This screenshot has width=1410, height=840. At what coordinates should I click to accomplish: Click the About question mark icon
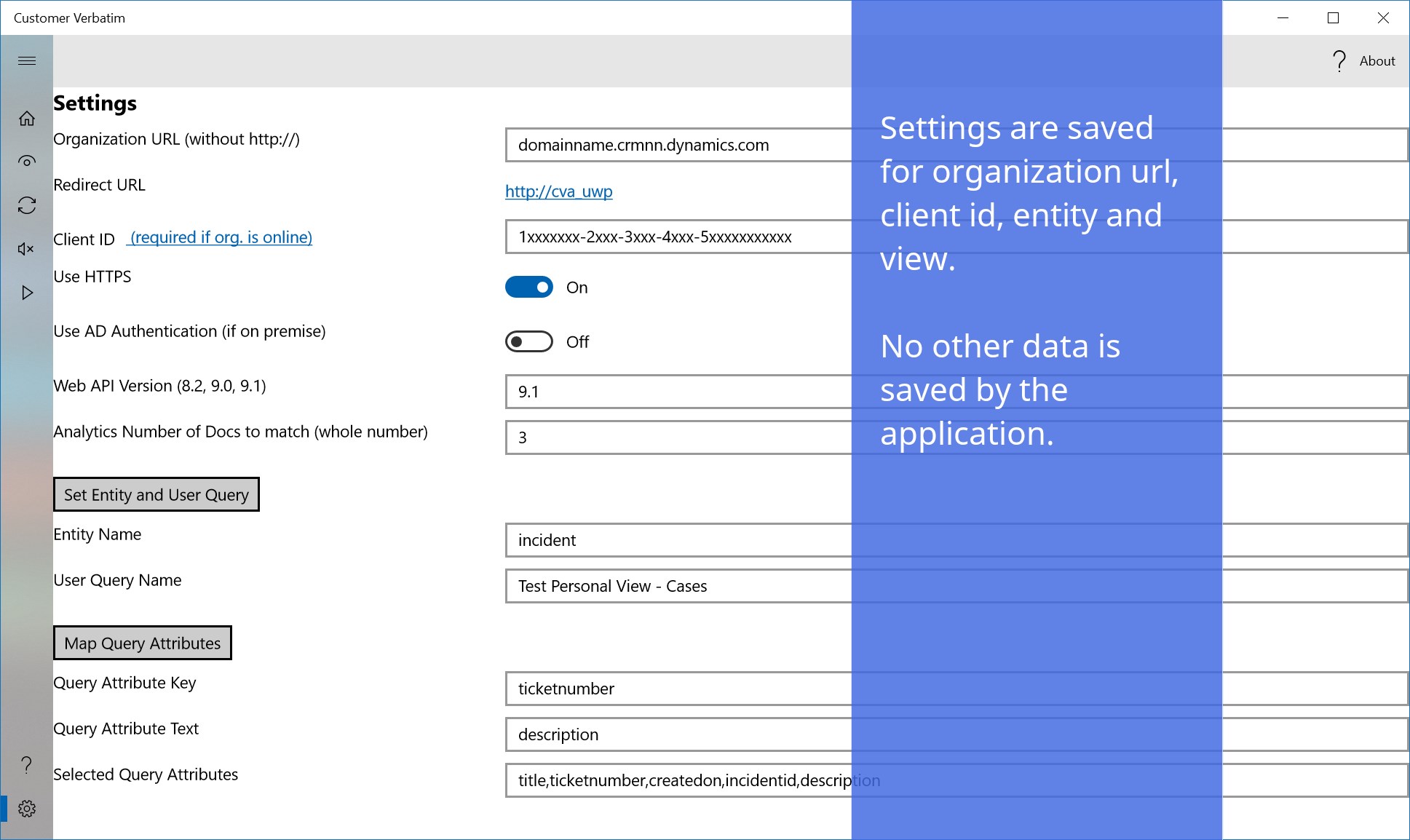coord(1339,61)
